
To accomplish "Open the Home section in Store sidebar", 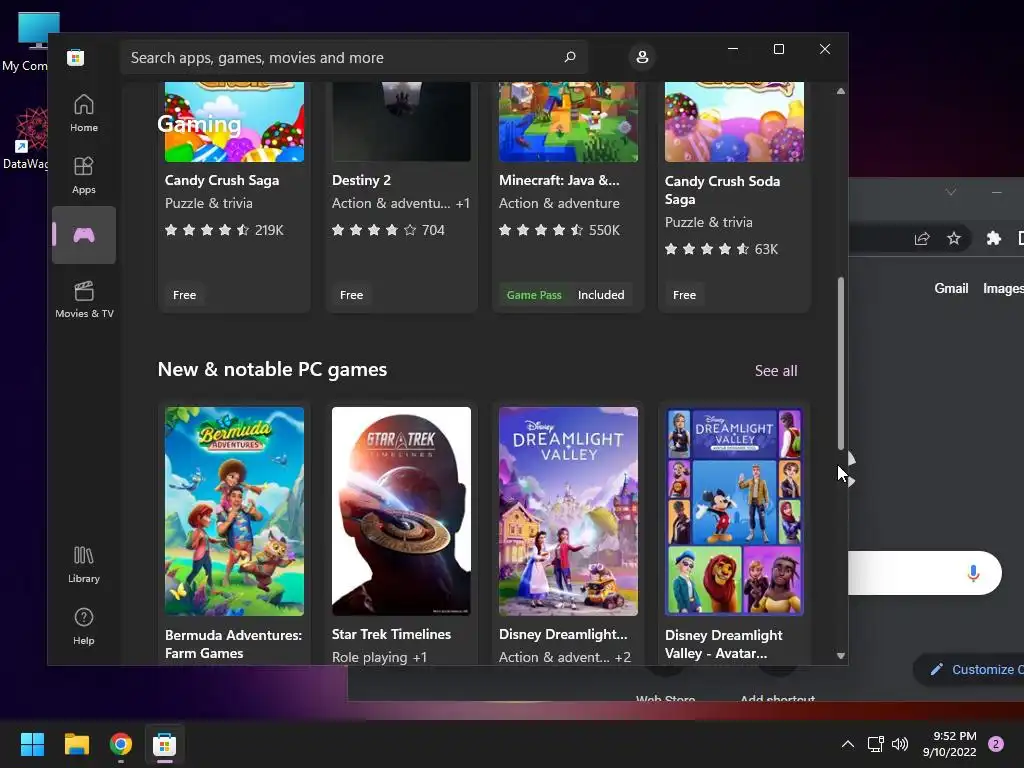I will coord(84,113).
